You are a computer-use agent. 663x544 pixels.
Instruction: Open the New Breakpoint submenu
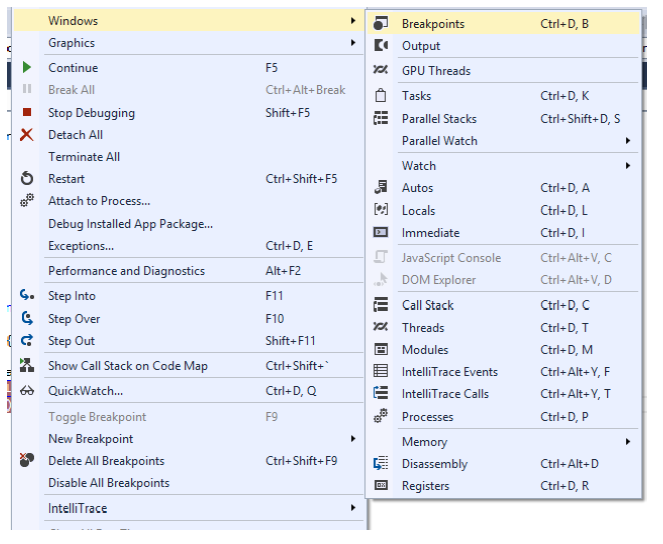353,439
